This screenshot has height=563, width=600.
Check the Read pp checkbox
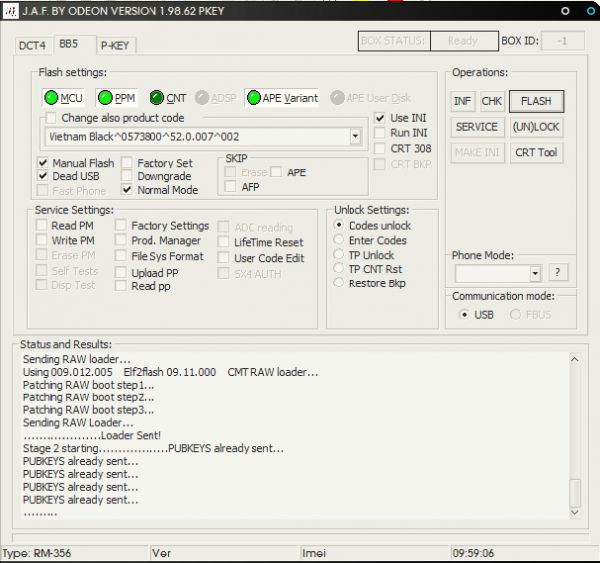point(121,286)
